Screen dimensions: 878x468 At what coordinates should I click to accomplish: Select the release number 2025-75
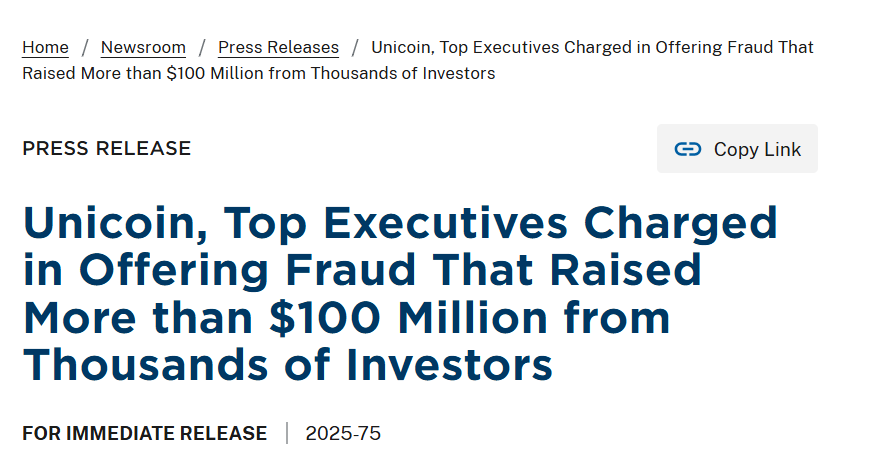click(x=343, y=433)
